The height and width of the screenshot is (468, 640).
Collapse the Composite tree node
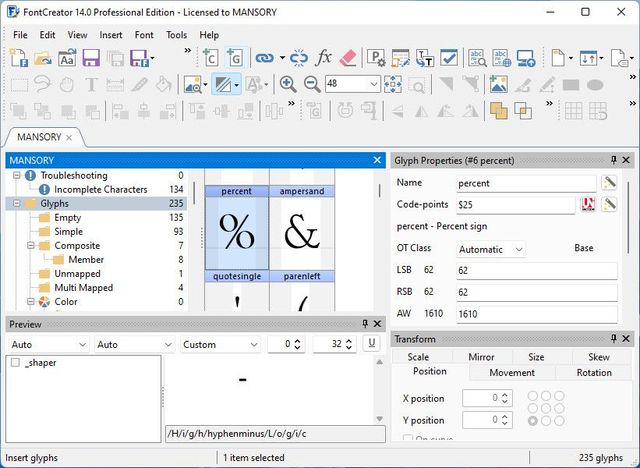pyautogui.click(x=29, y=245)
